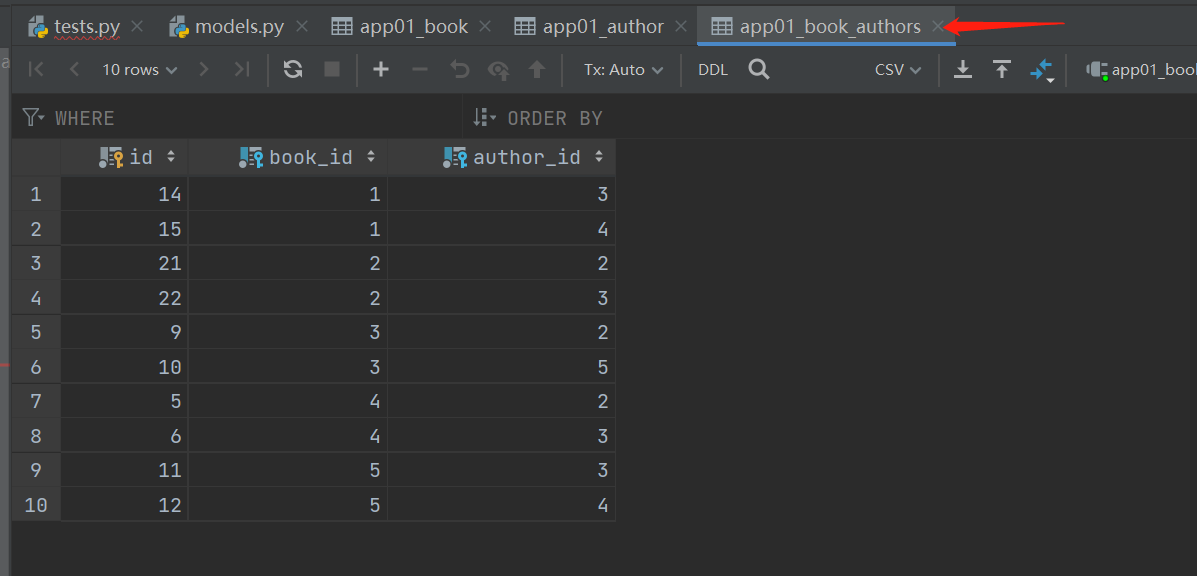This screenshot has height=576, width=1197.
Task: Click id cell with value 12
Action: [124, 504]
